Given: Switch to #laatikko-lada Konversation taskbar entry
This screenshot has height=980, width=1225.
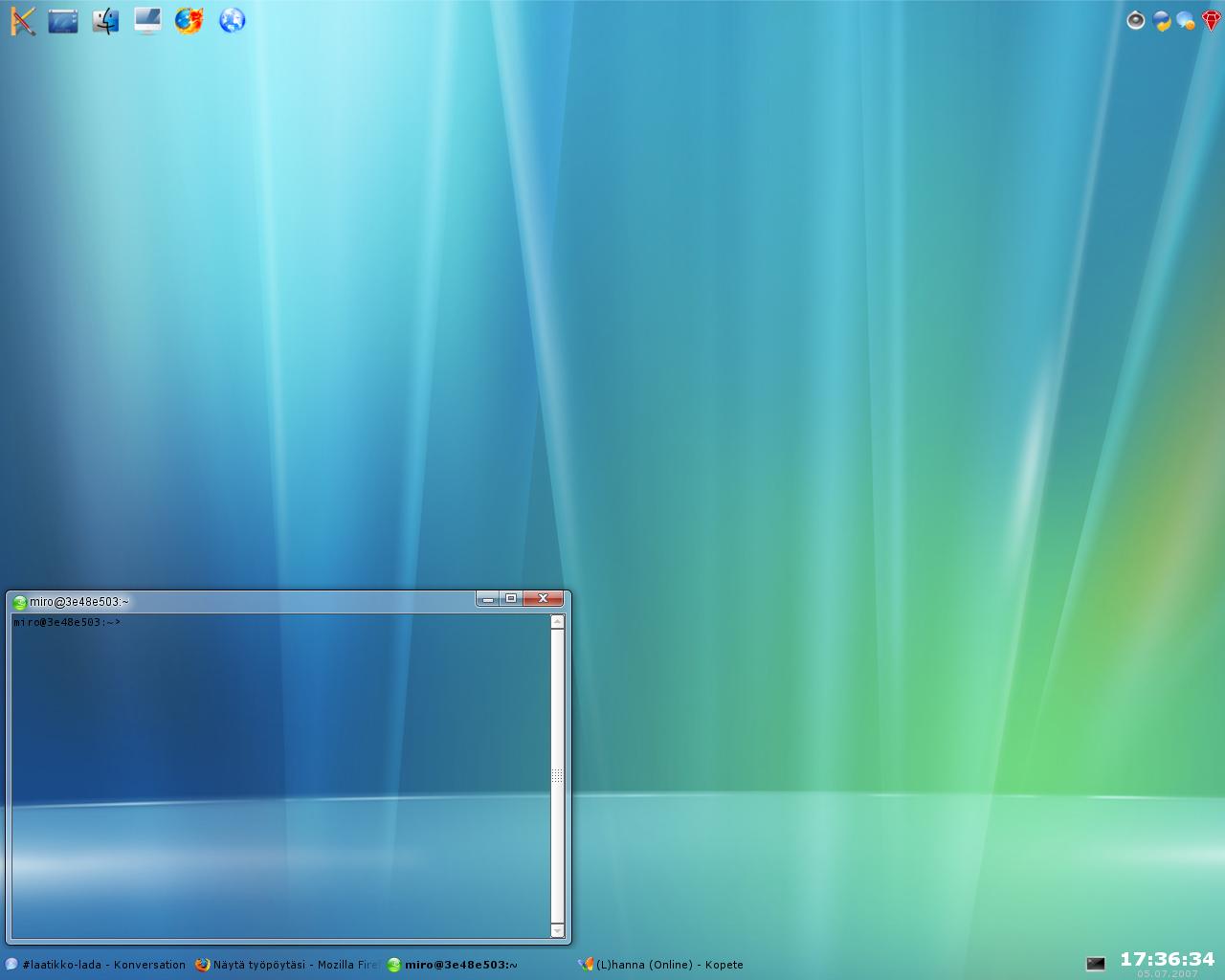Looking at the screenshot, I should pos(96,965).
